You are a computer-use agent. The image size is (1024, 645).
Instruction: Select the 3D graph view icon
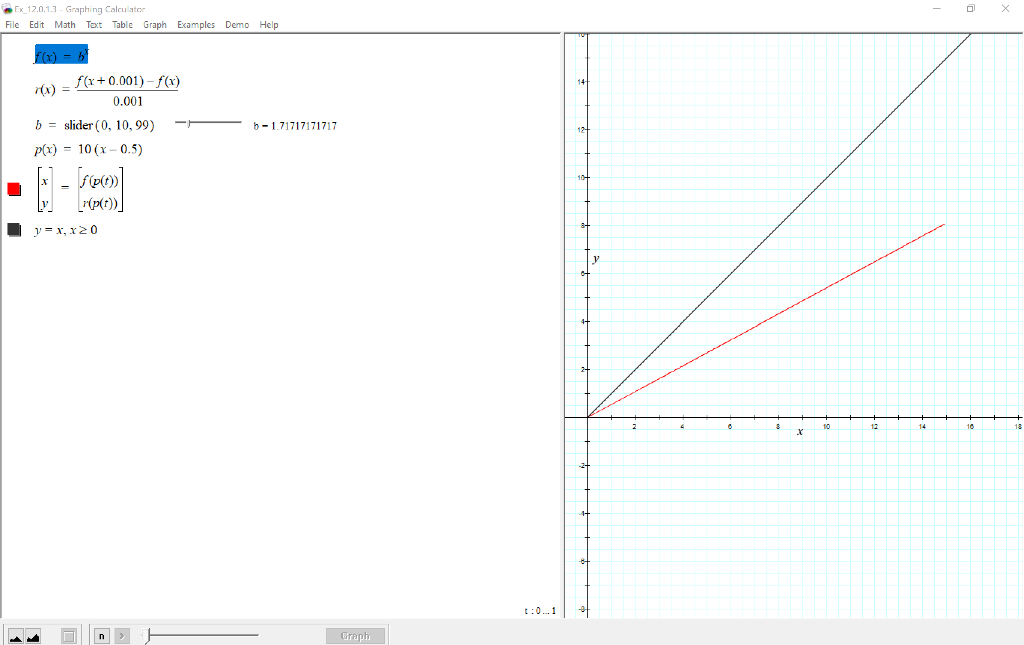31,635
